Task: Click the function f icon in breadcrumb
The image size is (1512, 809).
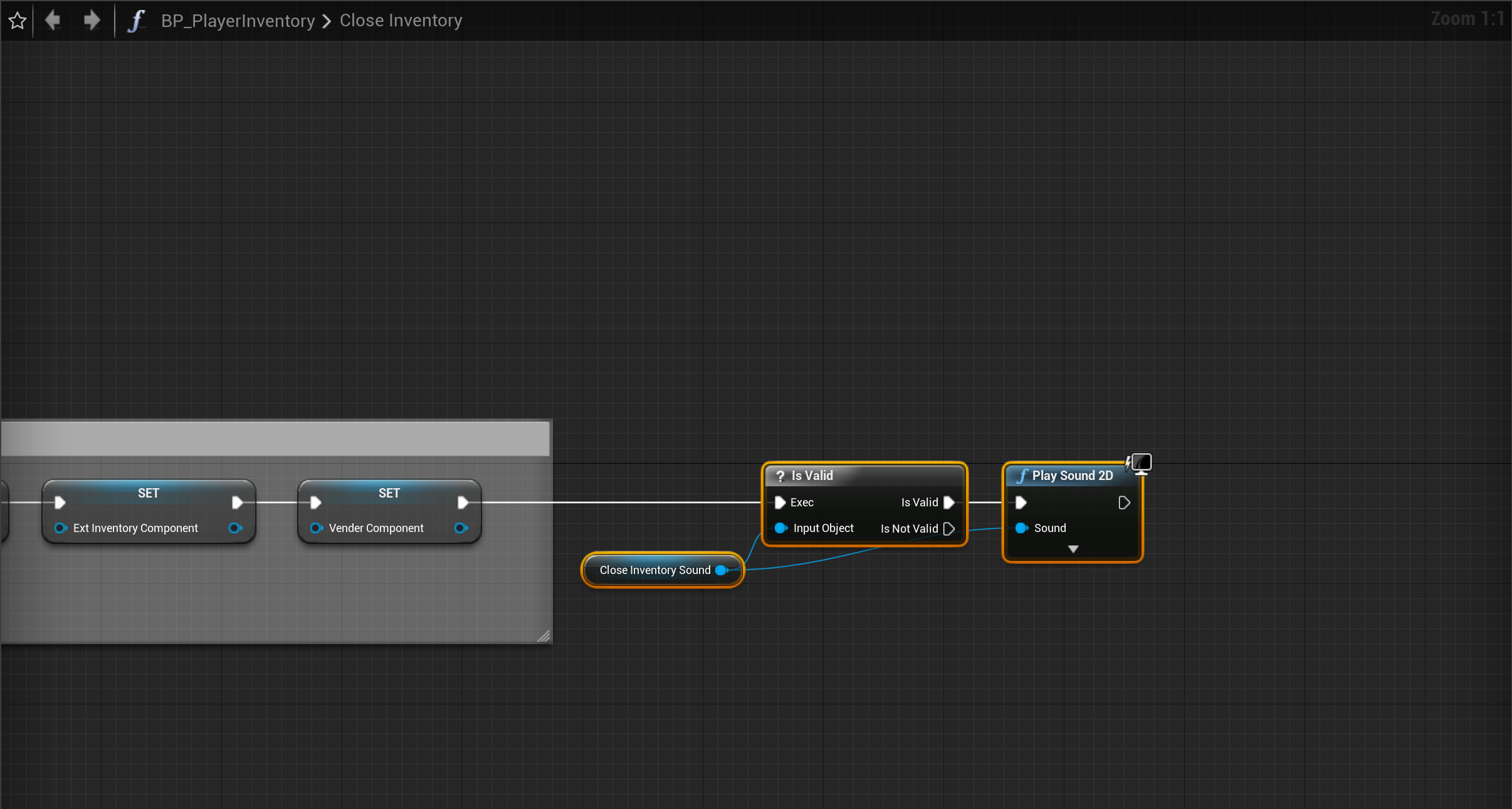Action: click(135, 21)
